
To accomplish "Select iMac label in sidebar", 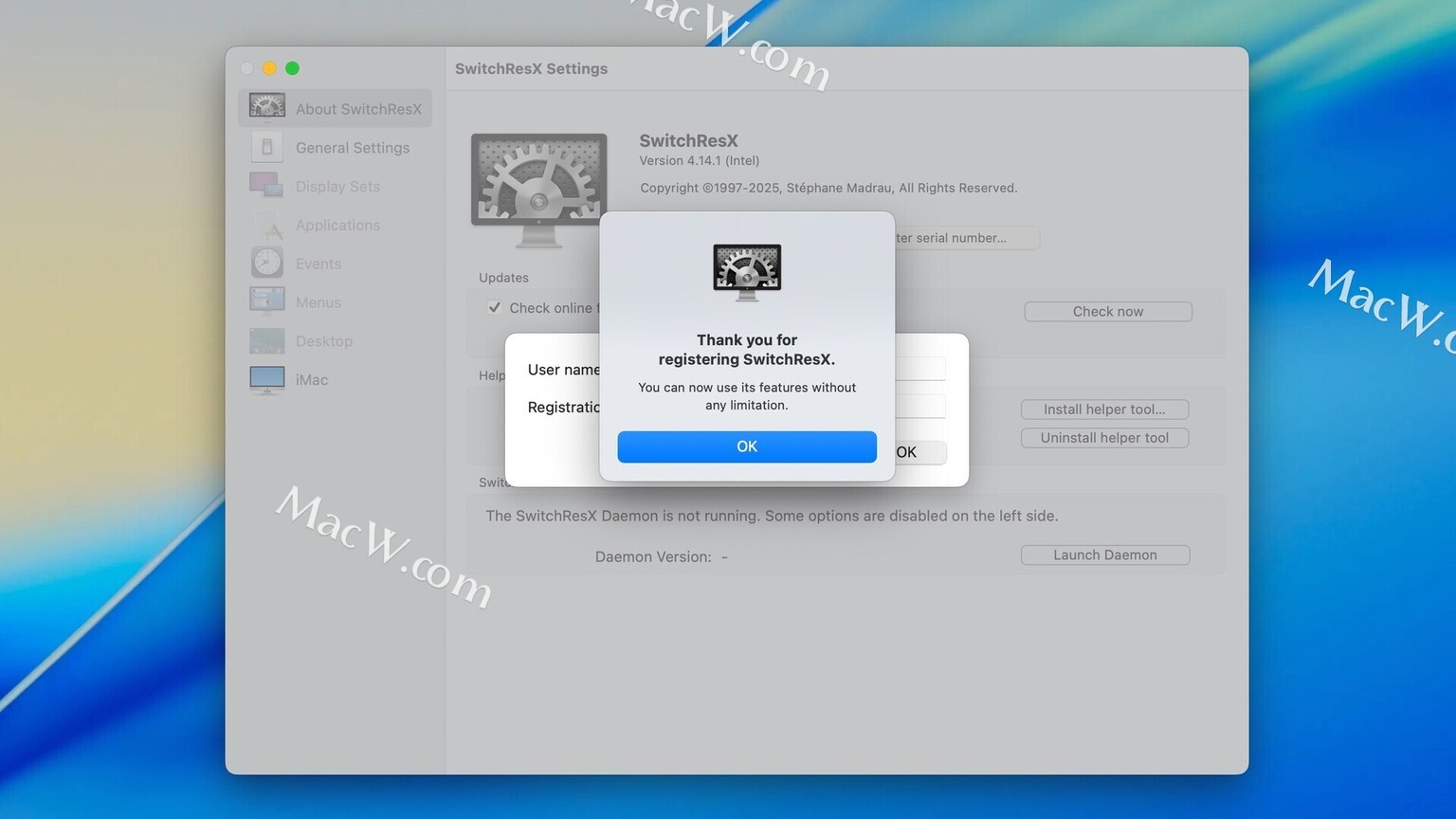I will click(x=312, y=380).
